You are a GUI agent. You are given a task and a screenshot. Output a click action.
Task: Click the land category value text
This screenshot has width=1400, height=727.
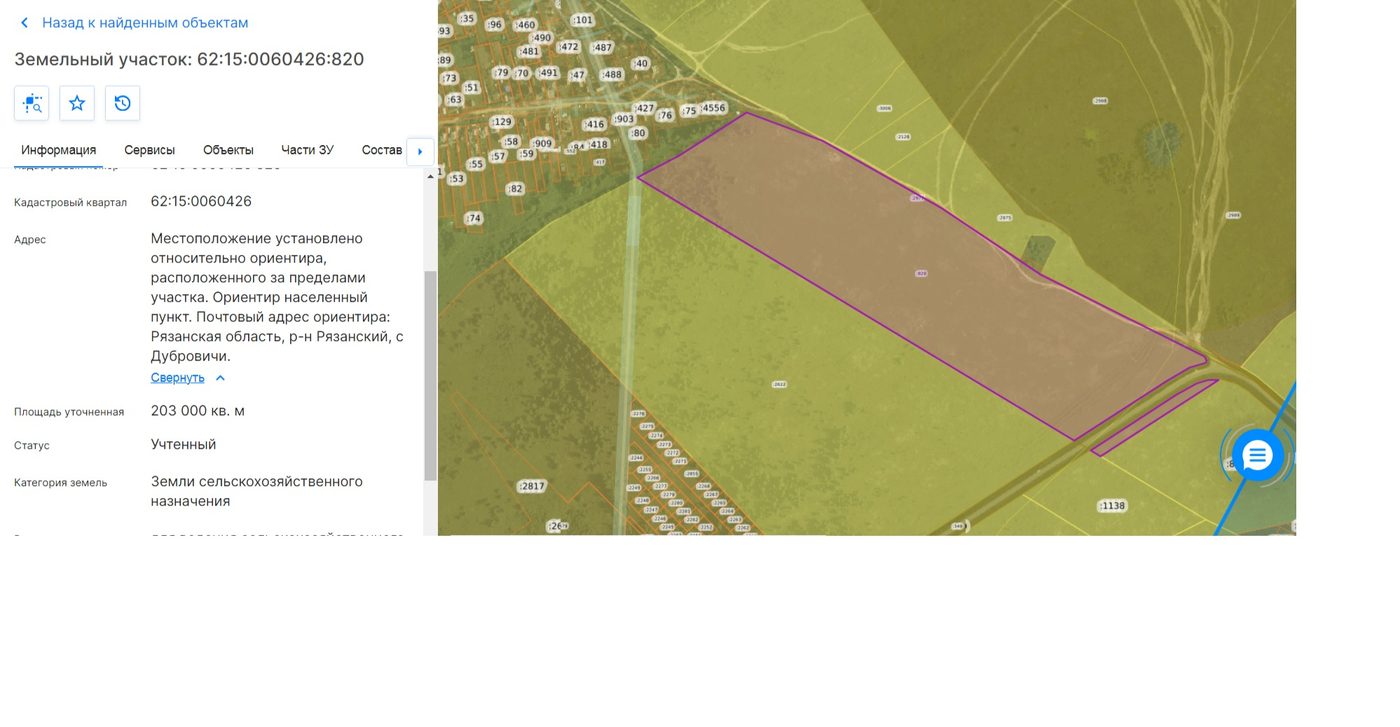point(257,491)
